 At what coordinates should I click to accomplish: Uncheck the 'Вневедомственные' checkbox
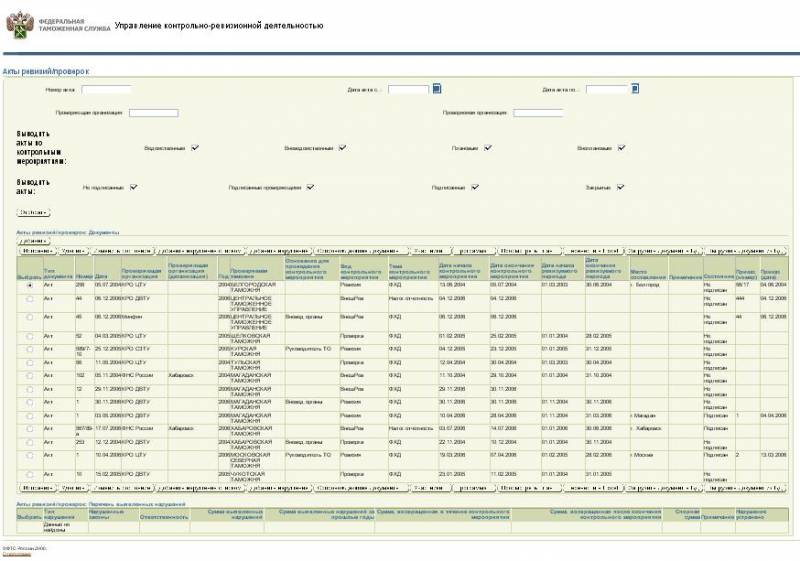point(342,148)
